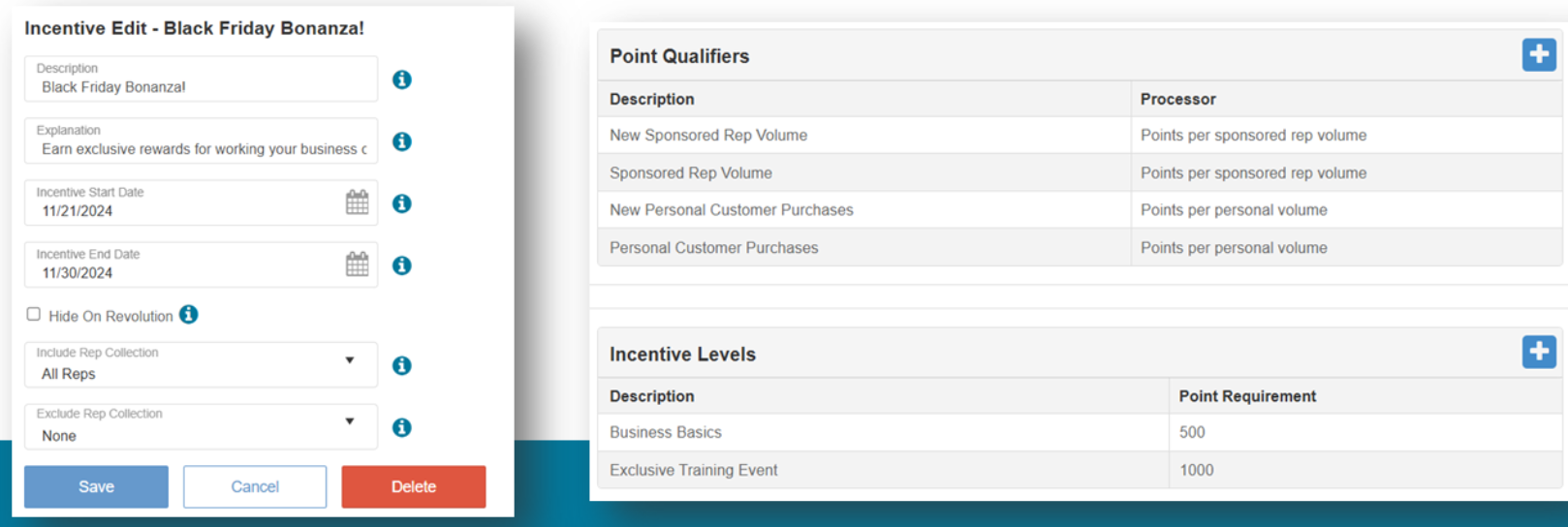1568x527 pixels.
Task: Add a new Point Qualifier with plus icon
Action: [1538, 55]
